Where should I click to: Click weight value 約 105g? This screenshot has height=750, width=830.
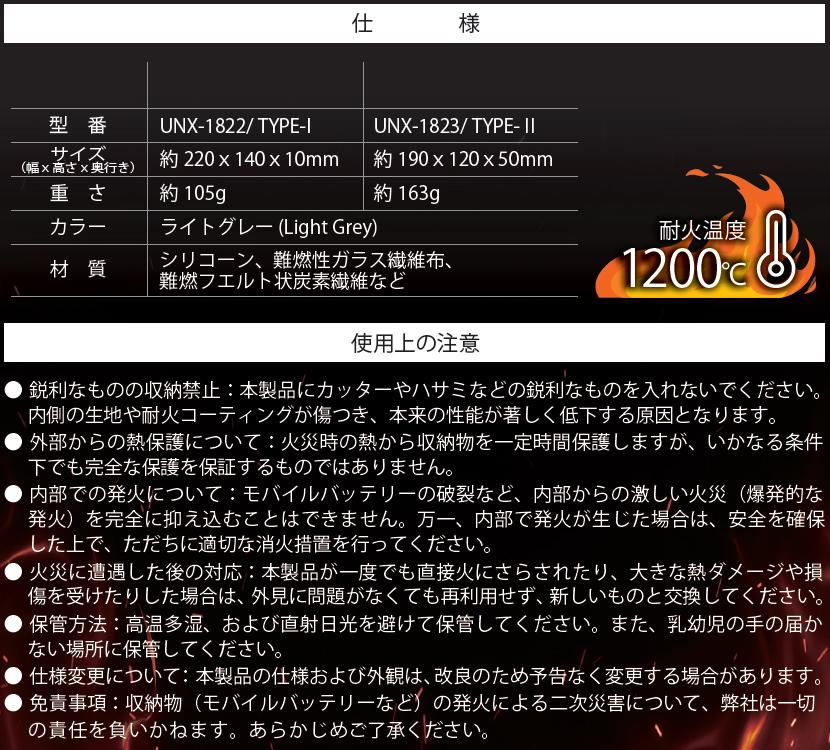pyautogui.click(x=193, y=193)
